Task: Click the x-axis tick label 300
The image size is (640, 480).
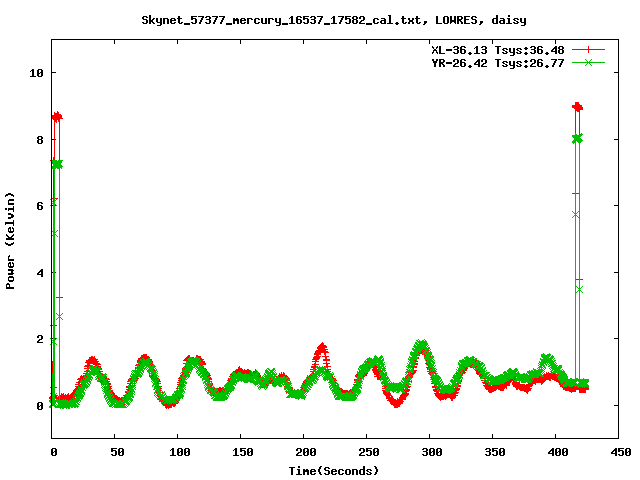Action: [x=432, y=452]
